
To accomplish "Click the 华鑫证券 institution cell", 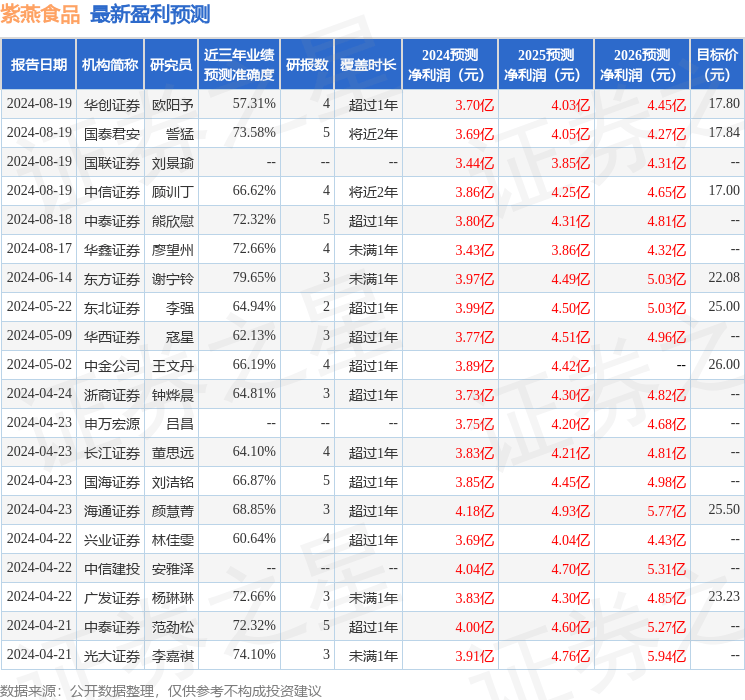I will point(112,250).
